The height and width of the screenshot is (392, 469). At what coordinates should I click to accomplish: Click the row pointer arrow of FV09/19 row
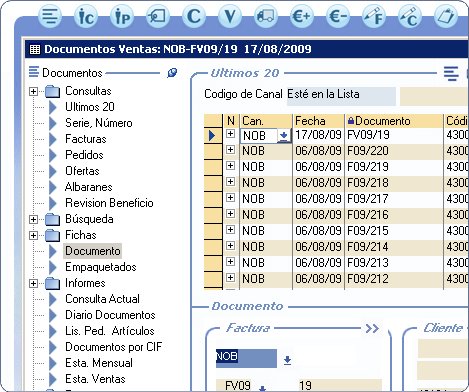(212, 136)
